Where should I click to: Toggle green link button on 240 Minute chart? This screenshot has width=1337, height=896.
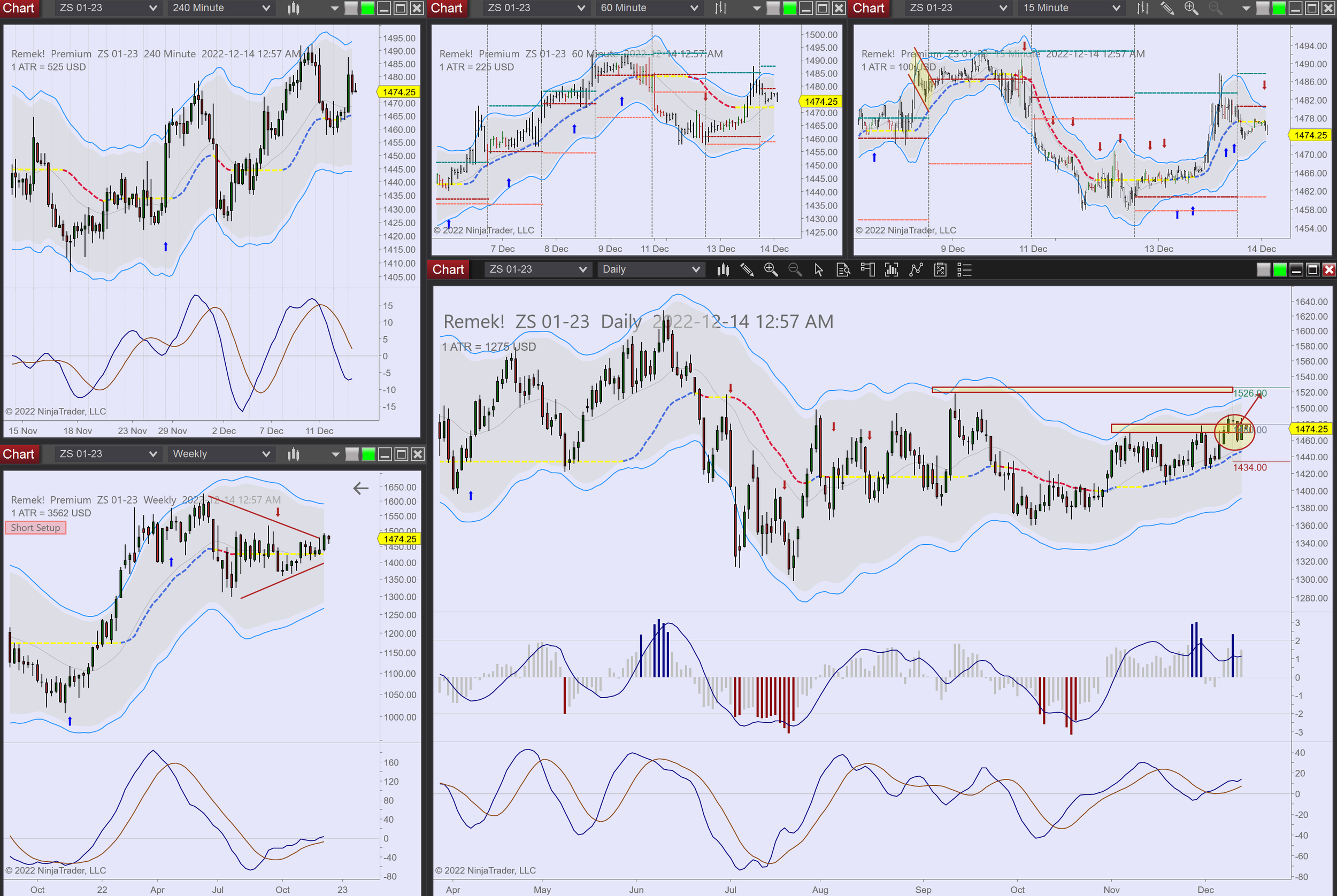pos(367,8)
